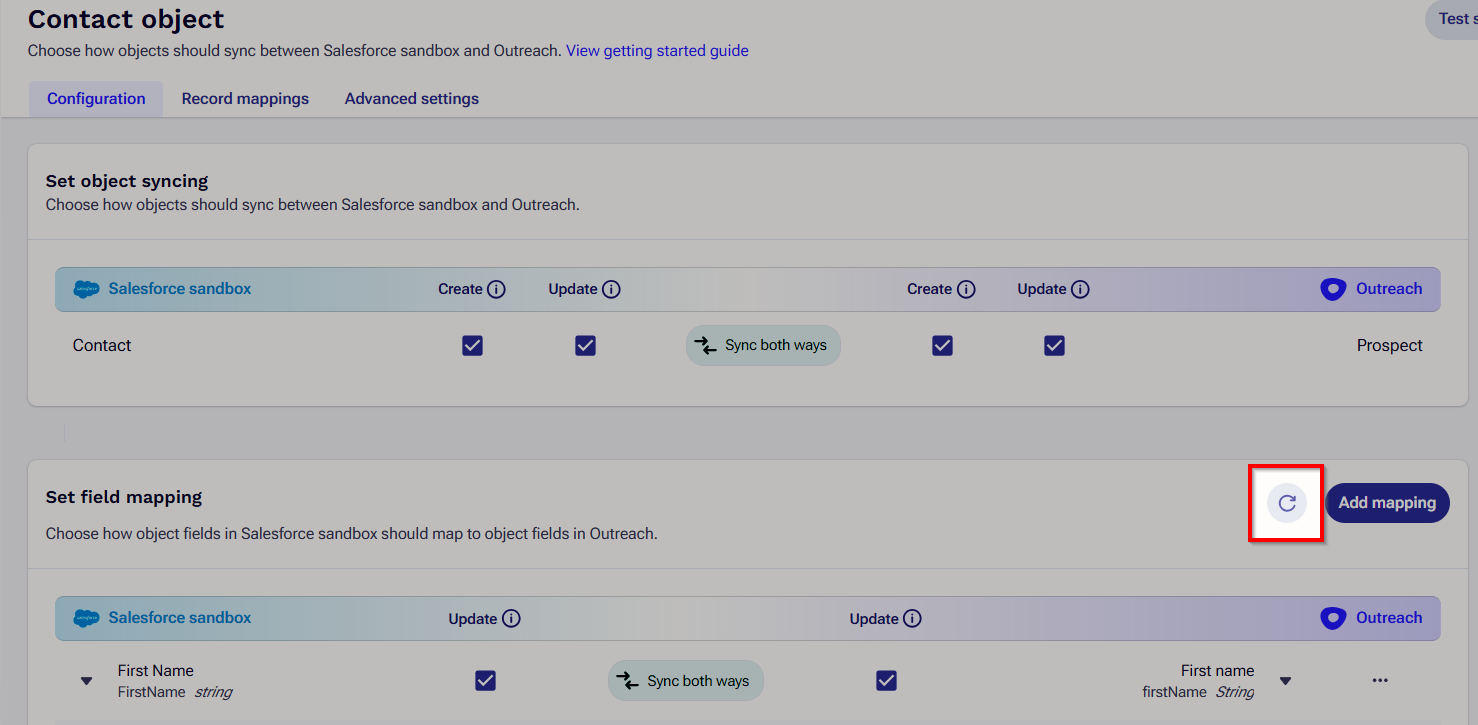Uncheck Salesforce Create checkbox for Contact
1478x725 pixels.
coord(473,345)
